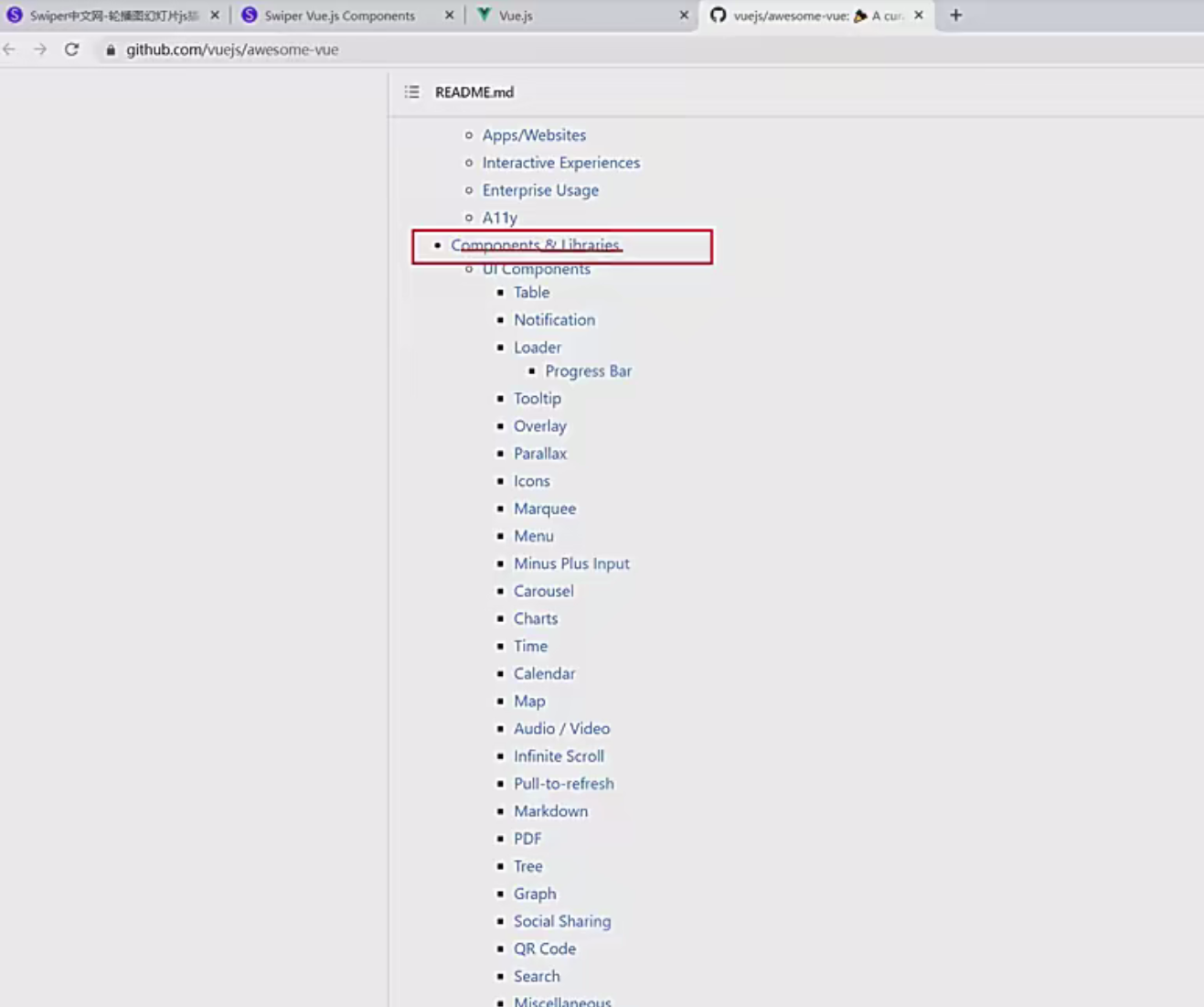Close the Swiper Vue.js Components tab
The width and height of the screenshot is (1204, 1007).
point(449,16)
